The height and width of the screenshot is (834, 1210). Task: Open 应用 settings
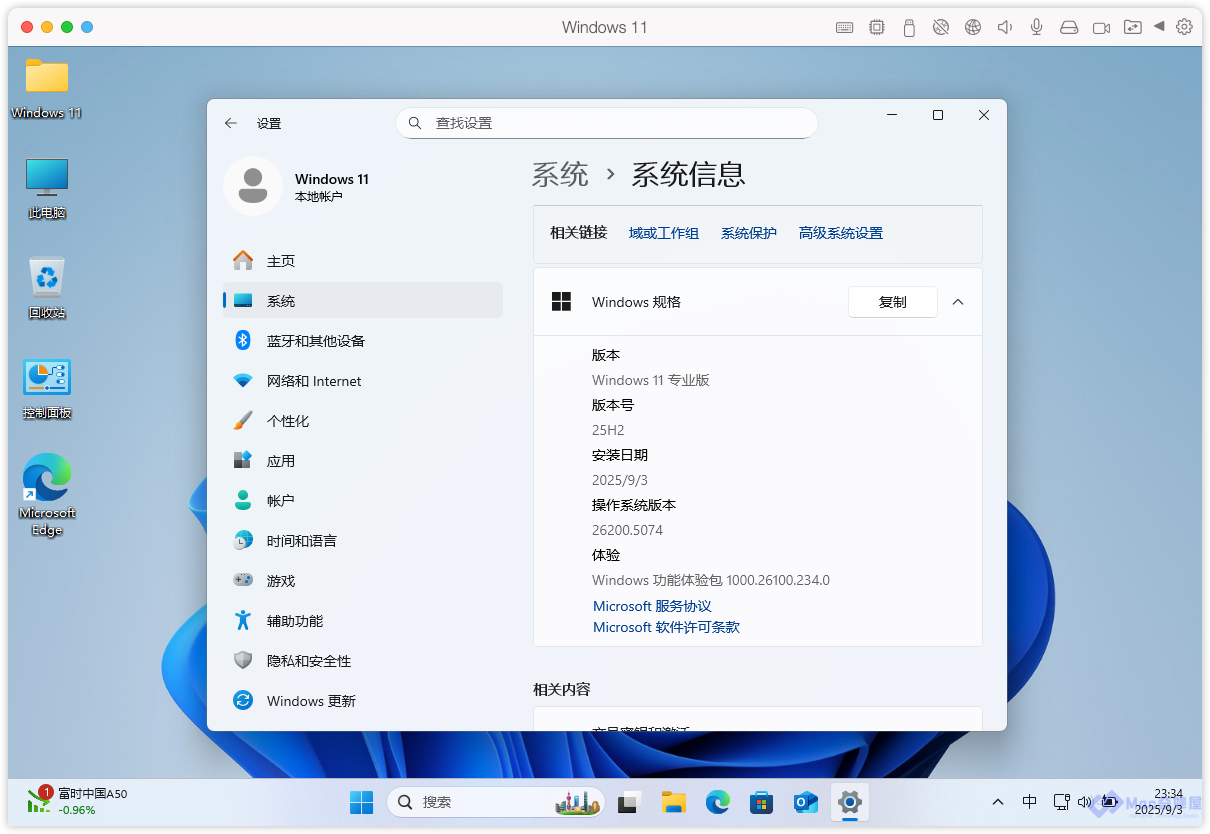point(363,461)
